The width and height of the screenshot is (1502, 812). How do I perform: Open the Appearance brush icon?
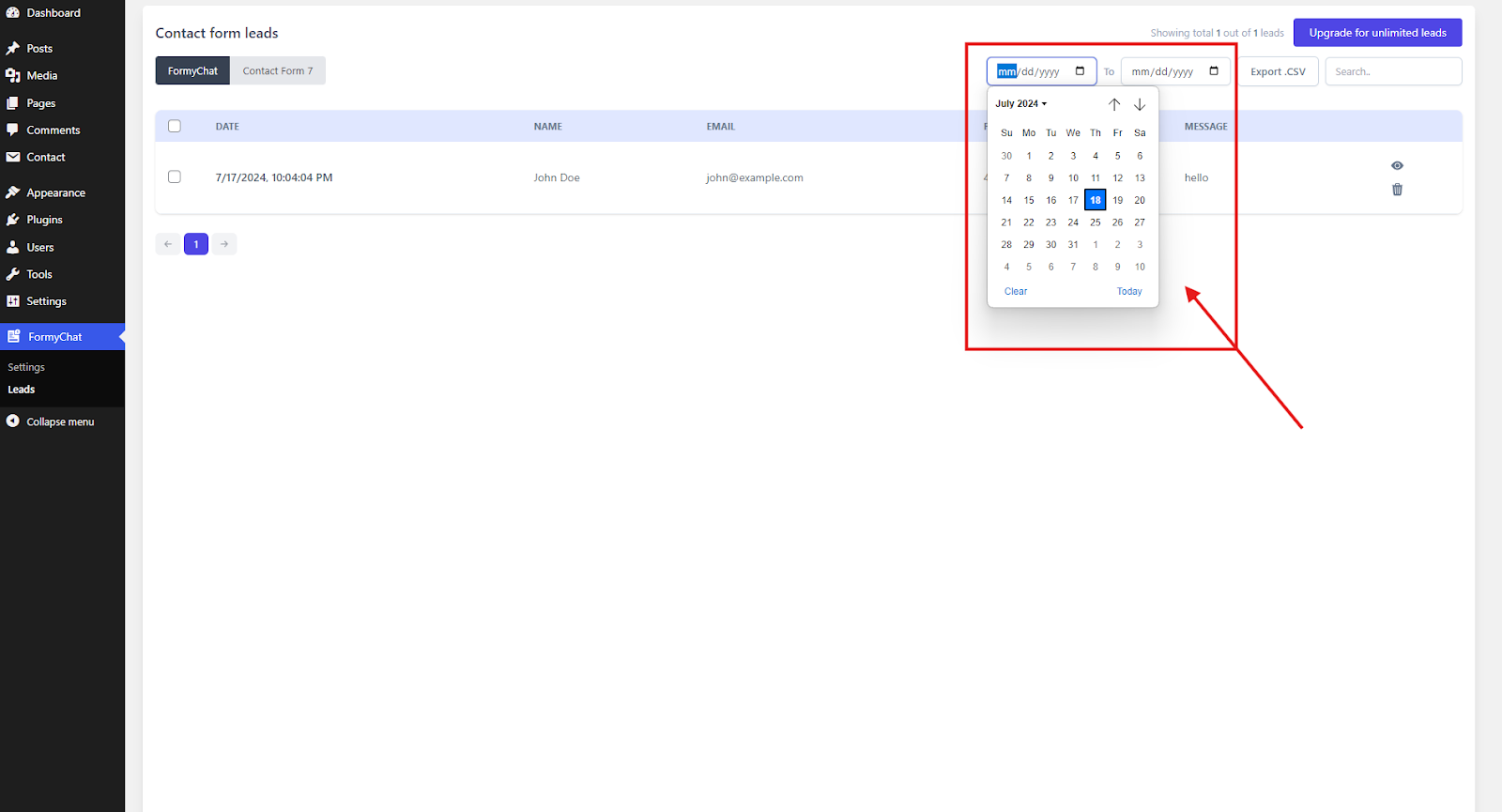[x=13, y=193]
